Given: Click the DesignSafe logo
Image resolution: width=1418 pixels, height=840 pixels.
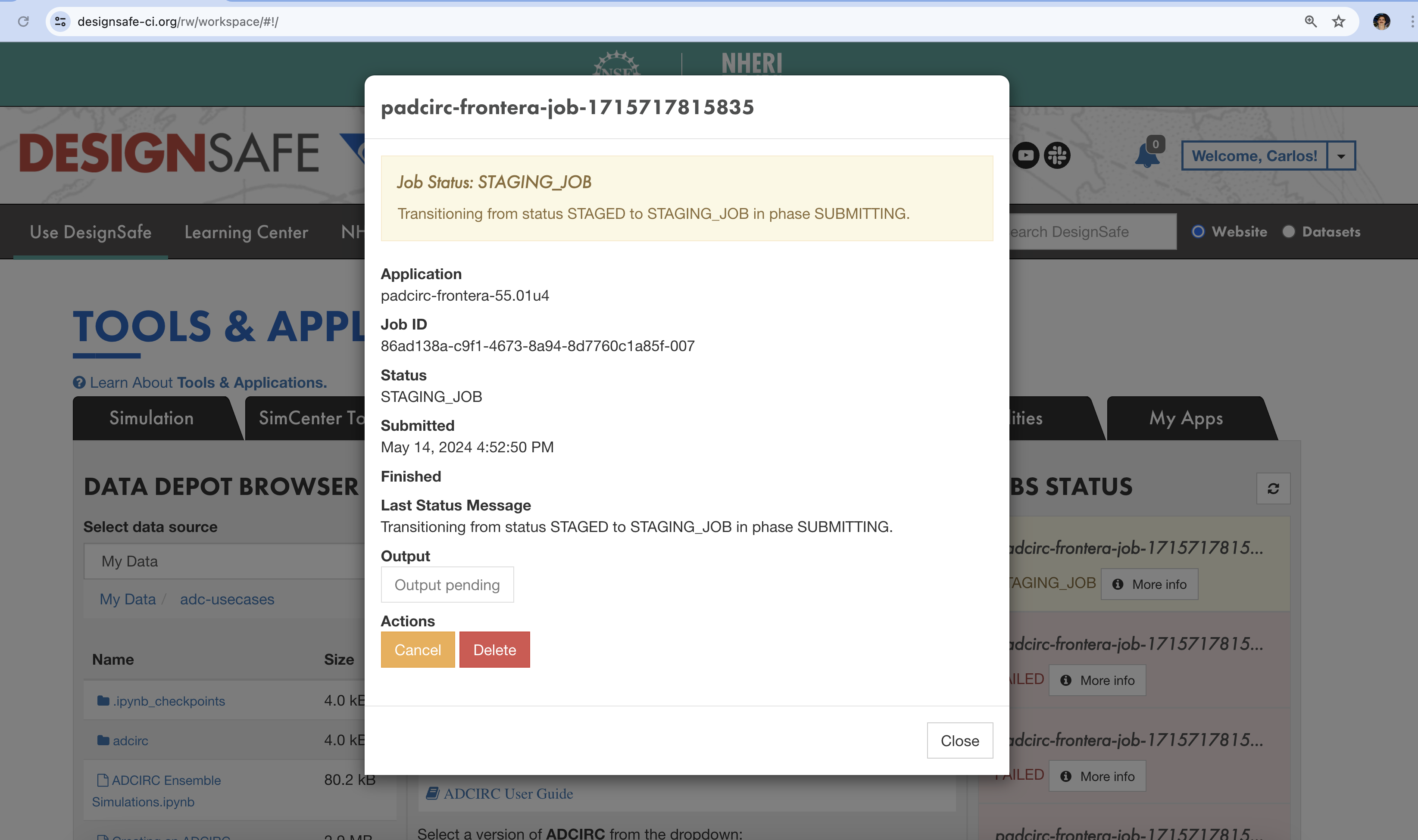Looking at the screenshot, I should pyautogui.click(x=169, y=153).
